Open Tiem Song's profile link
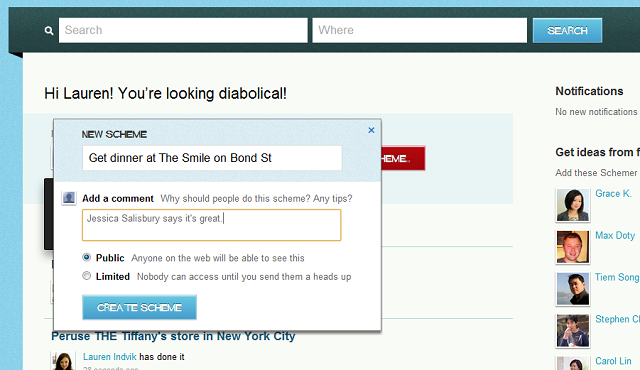 click(617, 277)
